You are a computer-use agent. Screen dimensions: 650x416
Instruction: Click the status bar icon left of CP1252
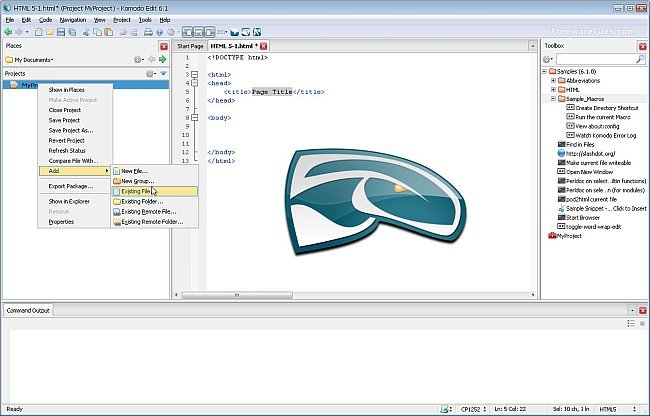coord(444,409)
